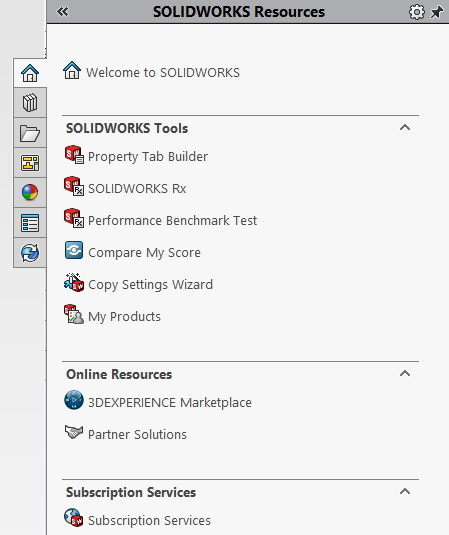
Task: Click the Online Resources section header
Action: pyautogui.click(x=119, y=374)
